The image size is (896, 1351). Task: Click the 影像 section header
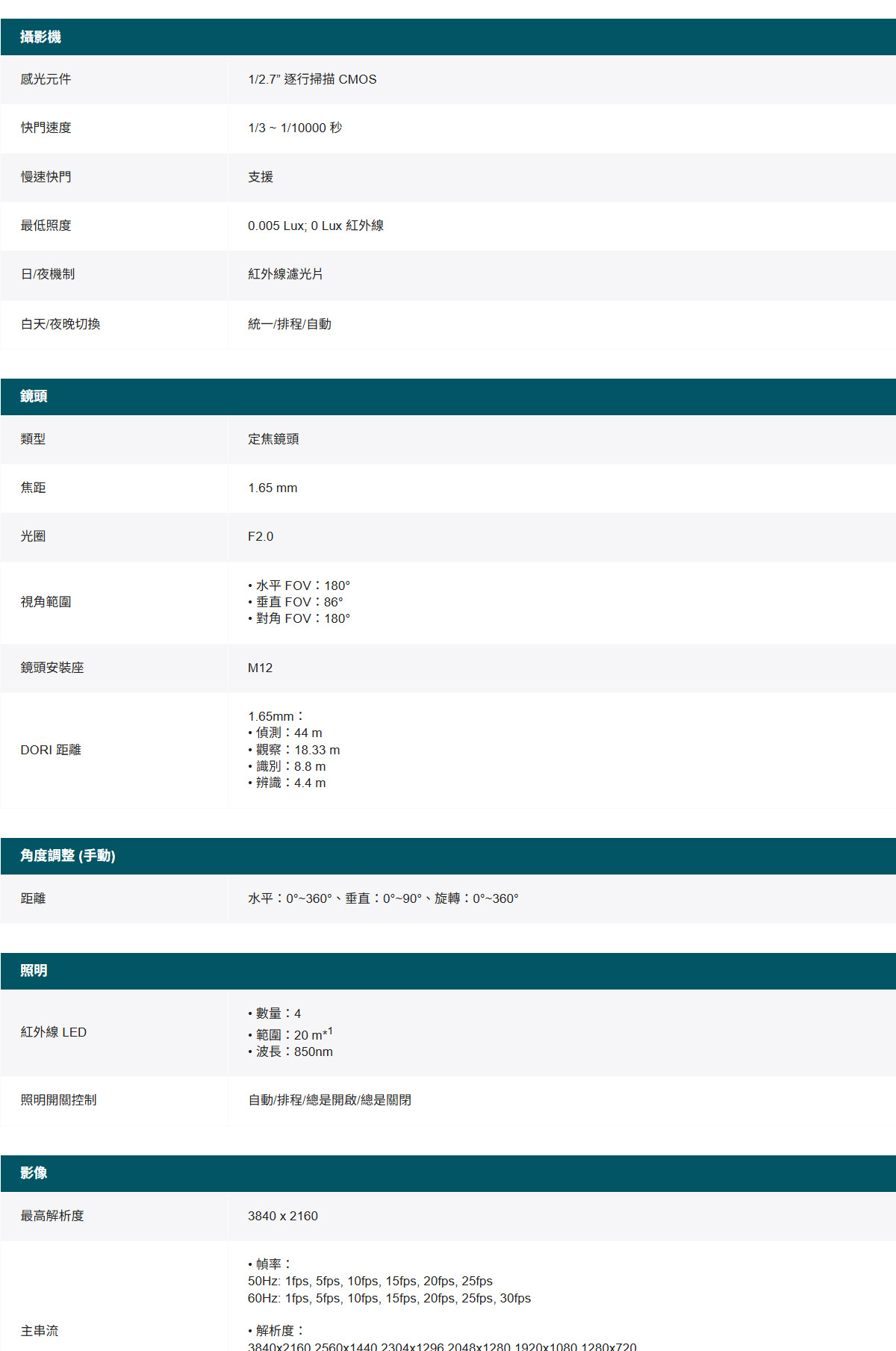[448, 1173]
